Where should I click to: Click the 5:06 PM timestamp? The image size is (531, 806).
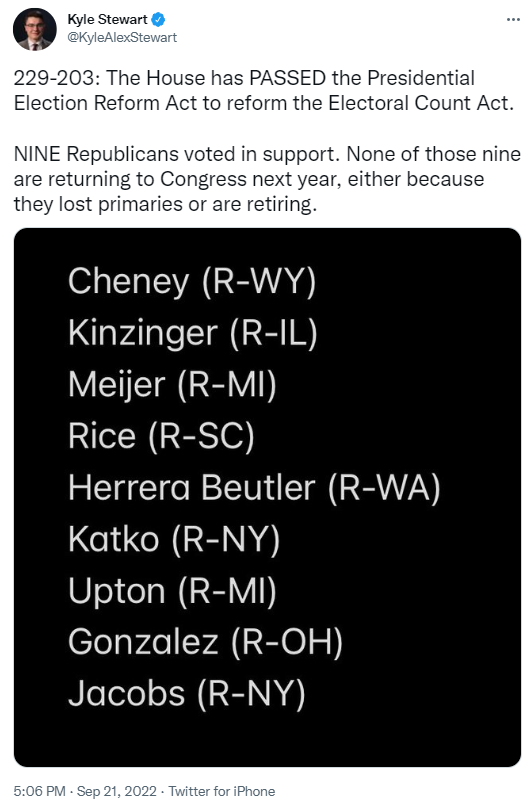pos(40,791)
